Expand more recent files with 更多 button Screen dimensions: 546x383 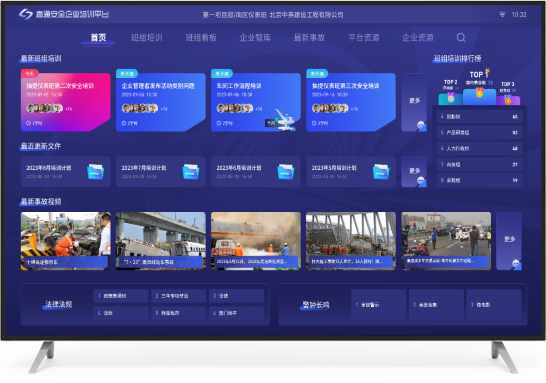pyautogui.click(x=414, y=172)
